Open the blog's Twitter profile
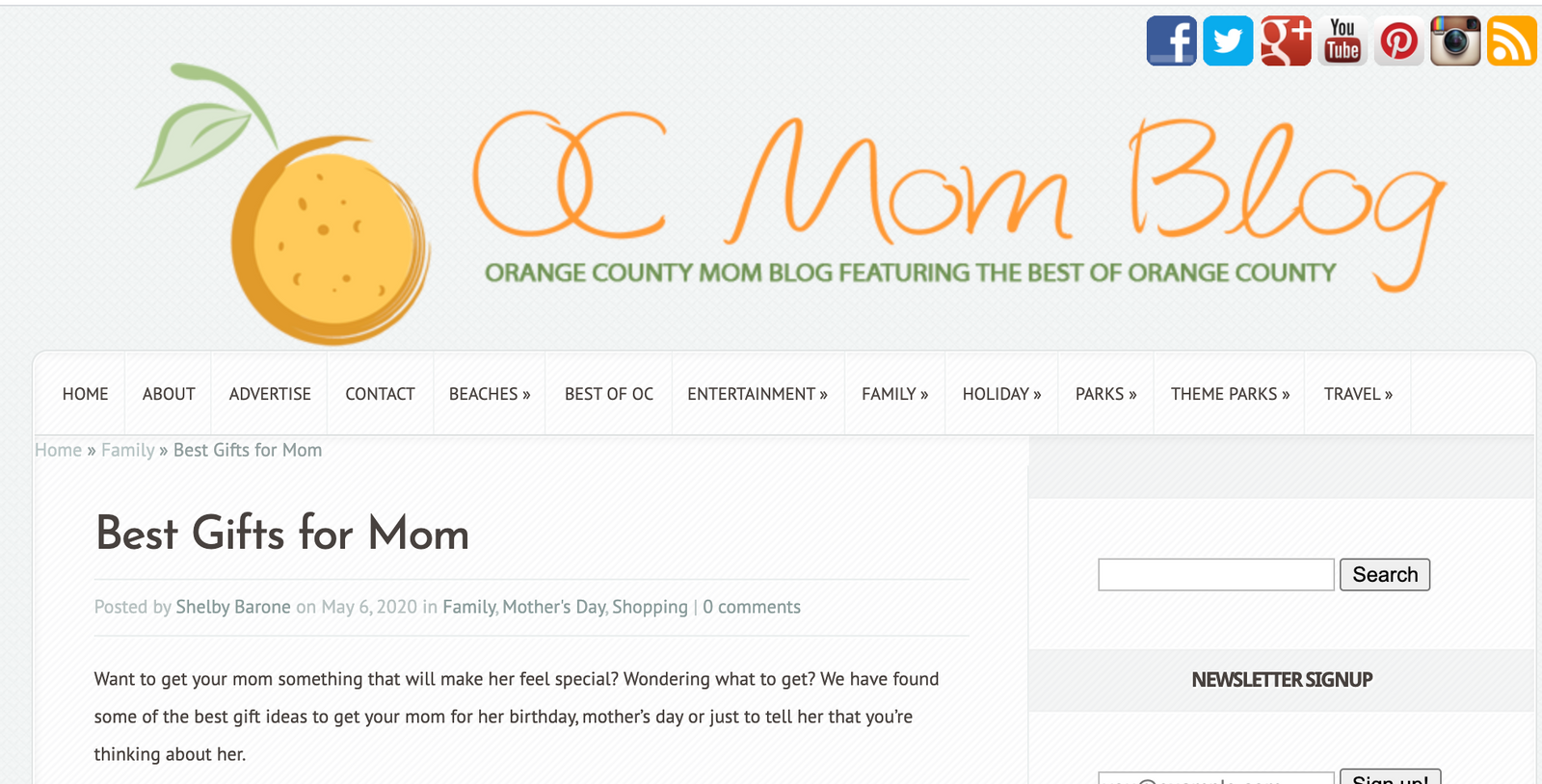This screenshot has width=1542, height=784. (x=1228, y=40)
